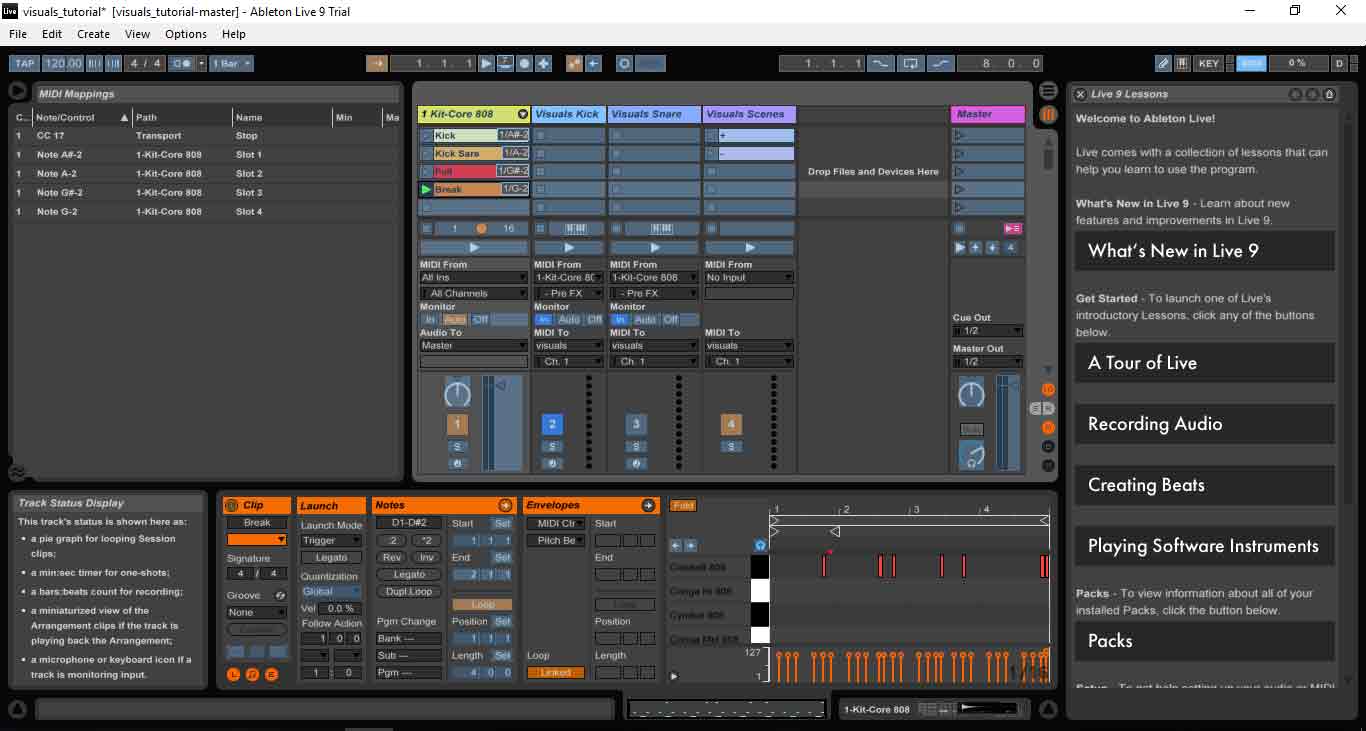1366x731 pixels.
Task: Solo the Visuals Snare track
Action: 636,447
